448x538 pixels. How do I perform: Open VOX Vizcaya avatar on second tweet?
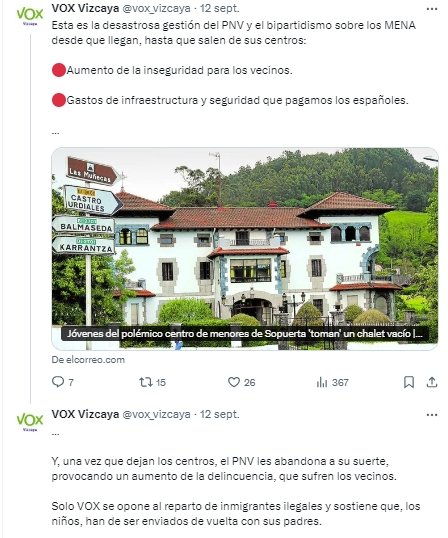pyautogui.click(x=30, y=421)
